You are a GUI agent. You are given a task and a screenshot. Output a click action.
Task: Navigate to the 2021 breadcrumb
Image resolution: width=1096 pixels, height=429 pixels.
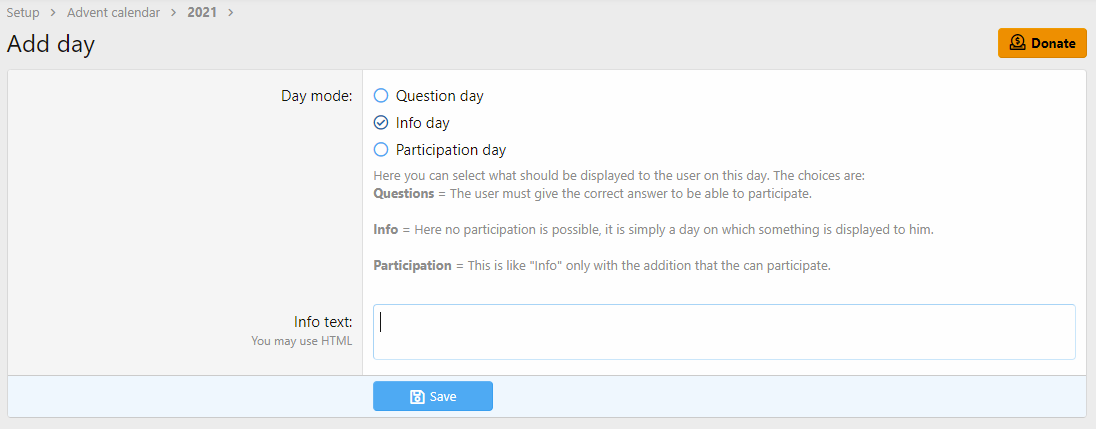202,13
